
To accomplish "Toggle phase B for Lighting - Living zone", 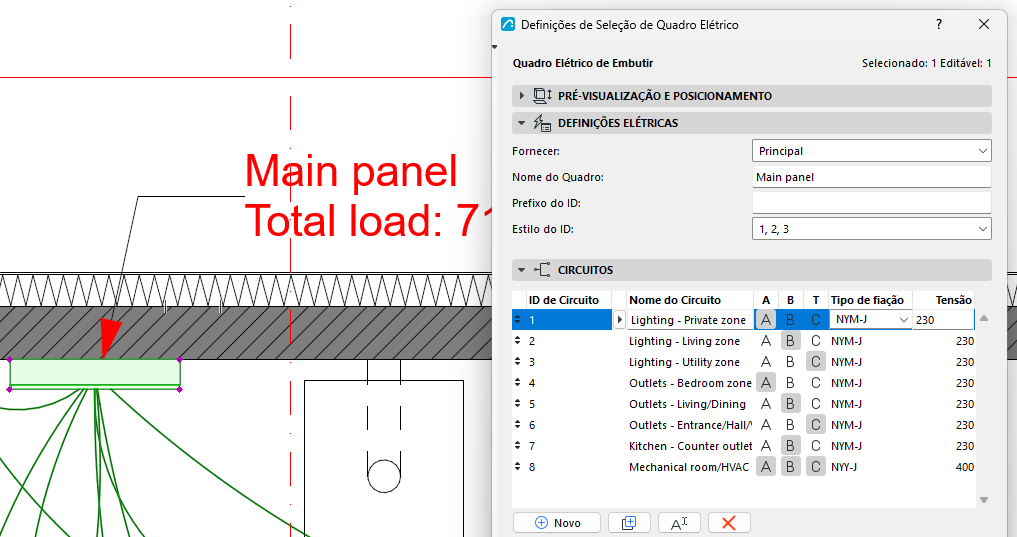I will coord(790,340).
